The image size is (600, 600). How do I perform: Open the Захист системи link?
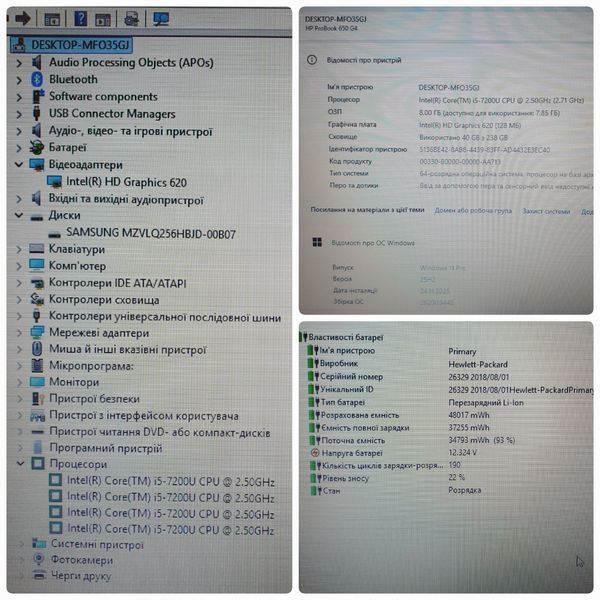tap(546, 211)
